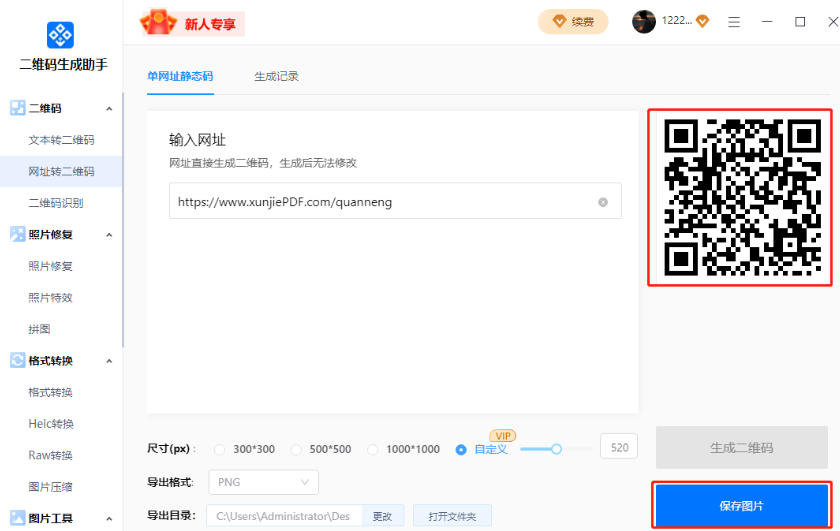
Task: Open the user avatar profile
Action: click(644, 21)
